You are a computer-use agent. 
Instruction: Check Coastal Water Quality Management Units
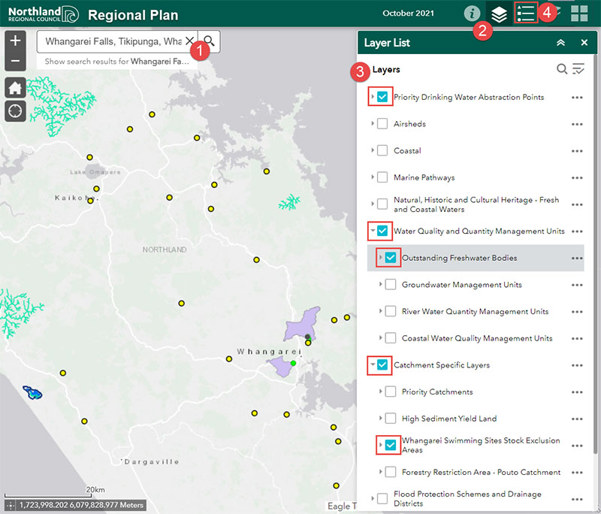coord(390,338)
